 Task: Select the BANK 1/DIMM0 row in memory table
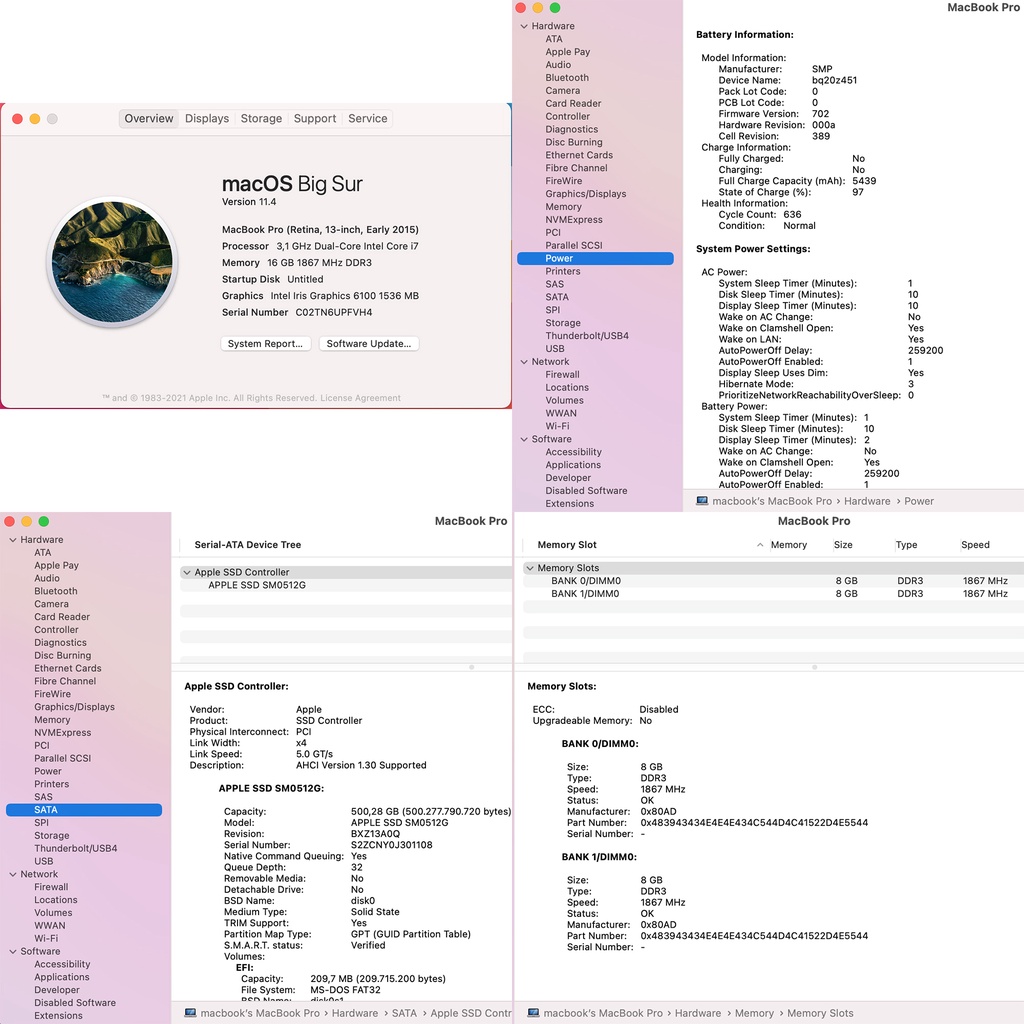click(x=585, y=594)
